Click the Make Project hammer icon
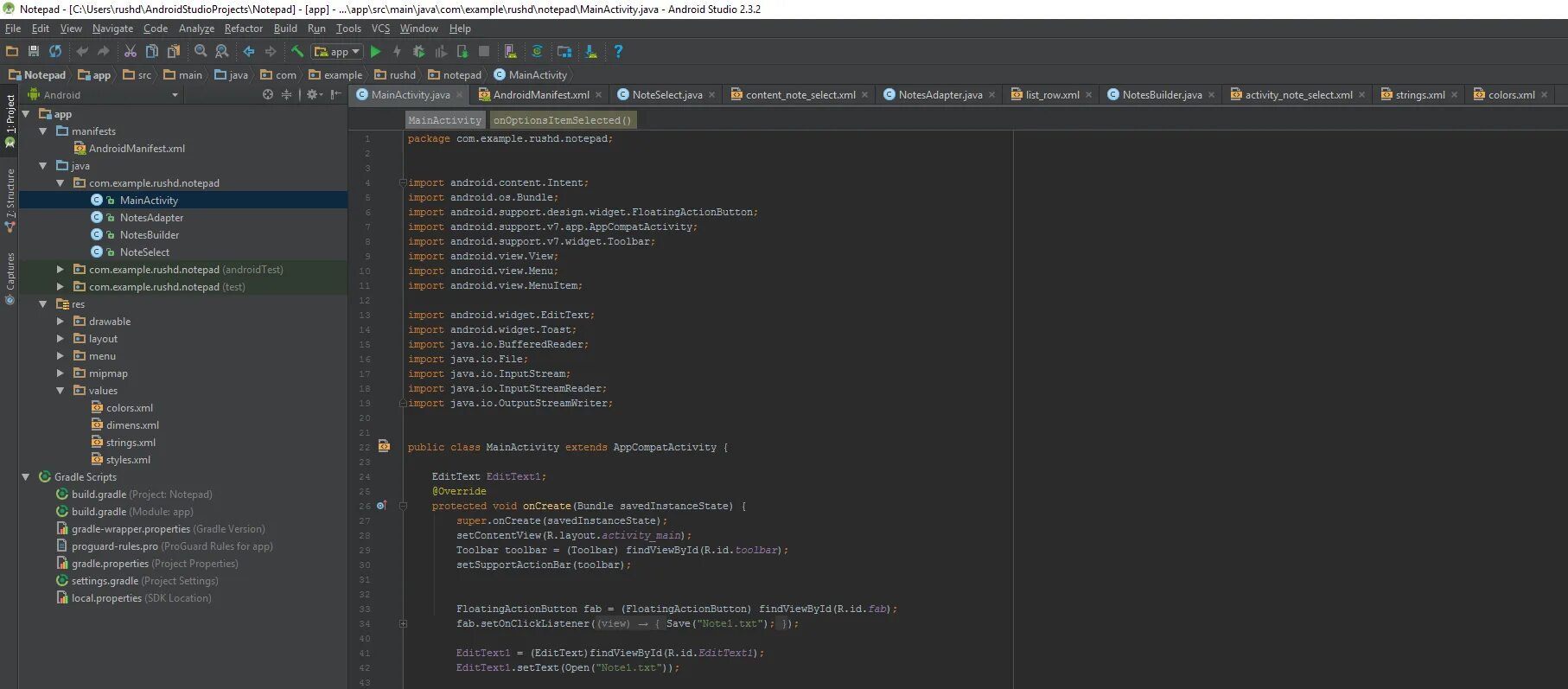This screenshot has width=1568, height=689. pyautogui.click(x=297, y=52)
